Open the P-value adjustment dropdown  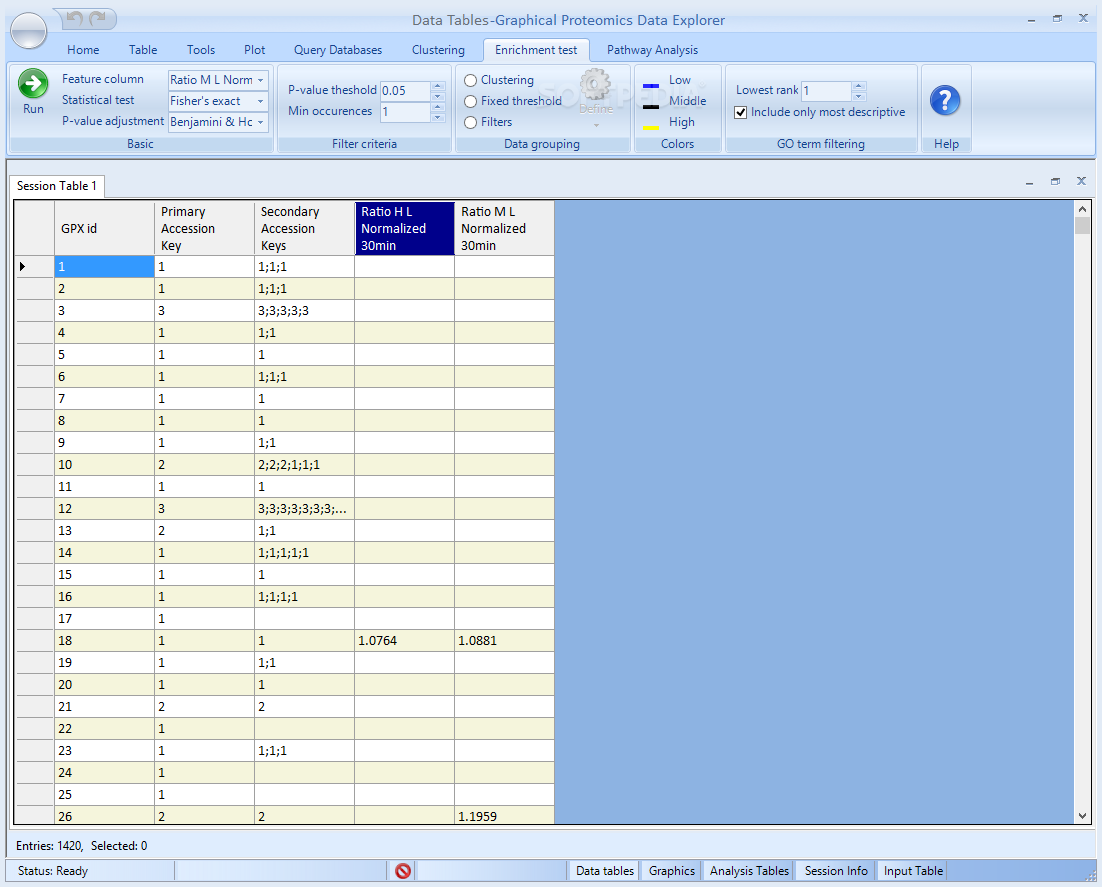261,122
